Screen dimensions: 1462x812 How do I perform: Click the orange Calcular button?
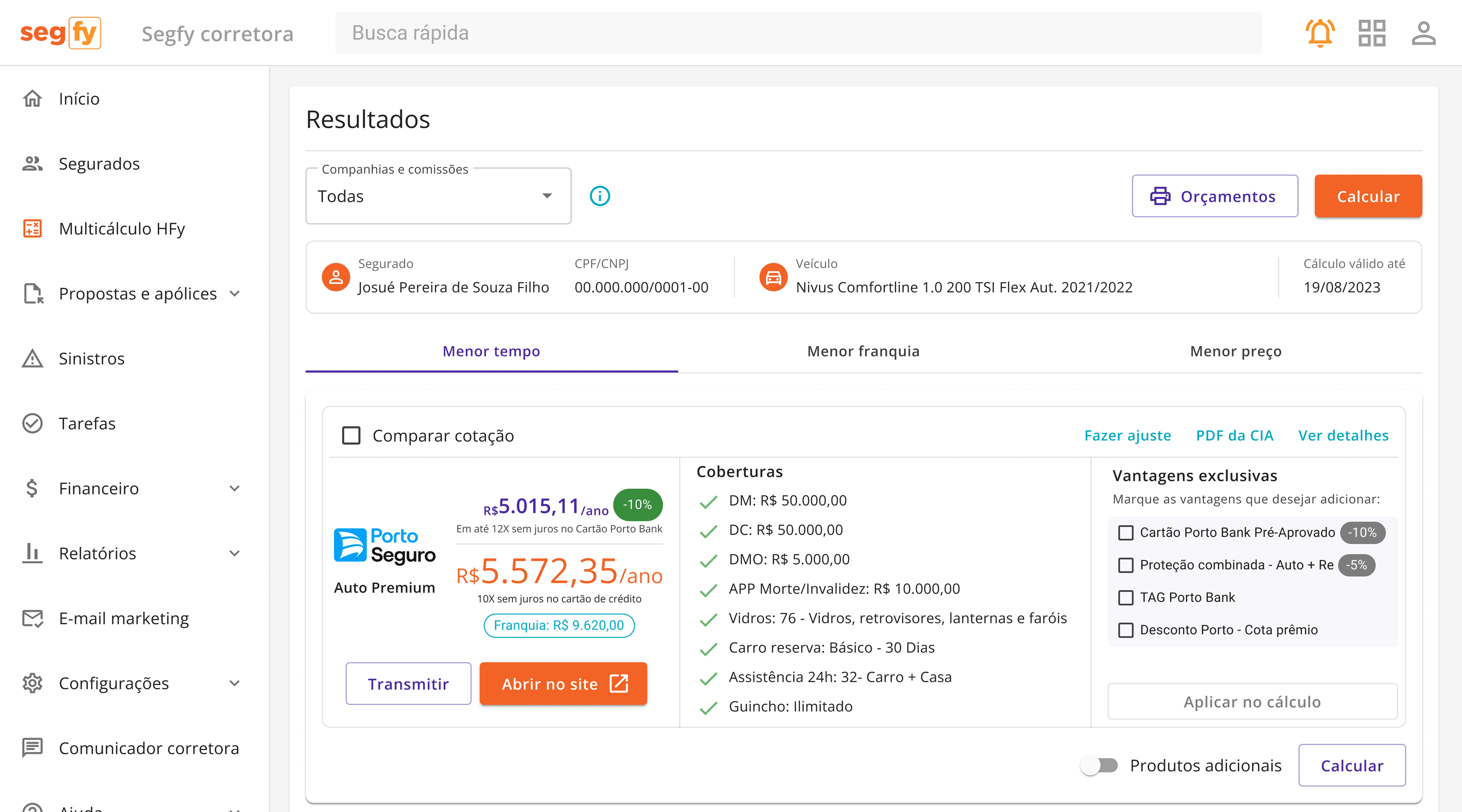pos(1368,196)
